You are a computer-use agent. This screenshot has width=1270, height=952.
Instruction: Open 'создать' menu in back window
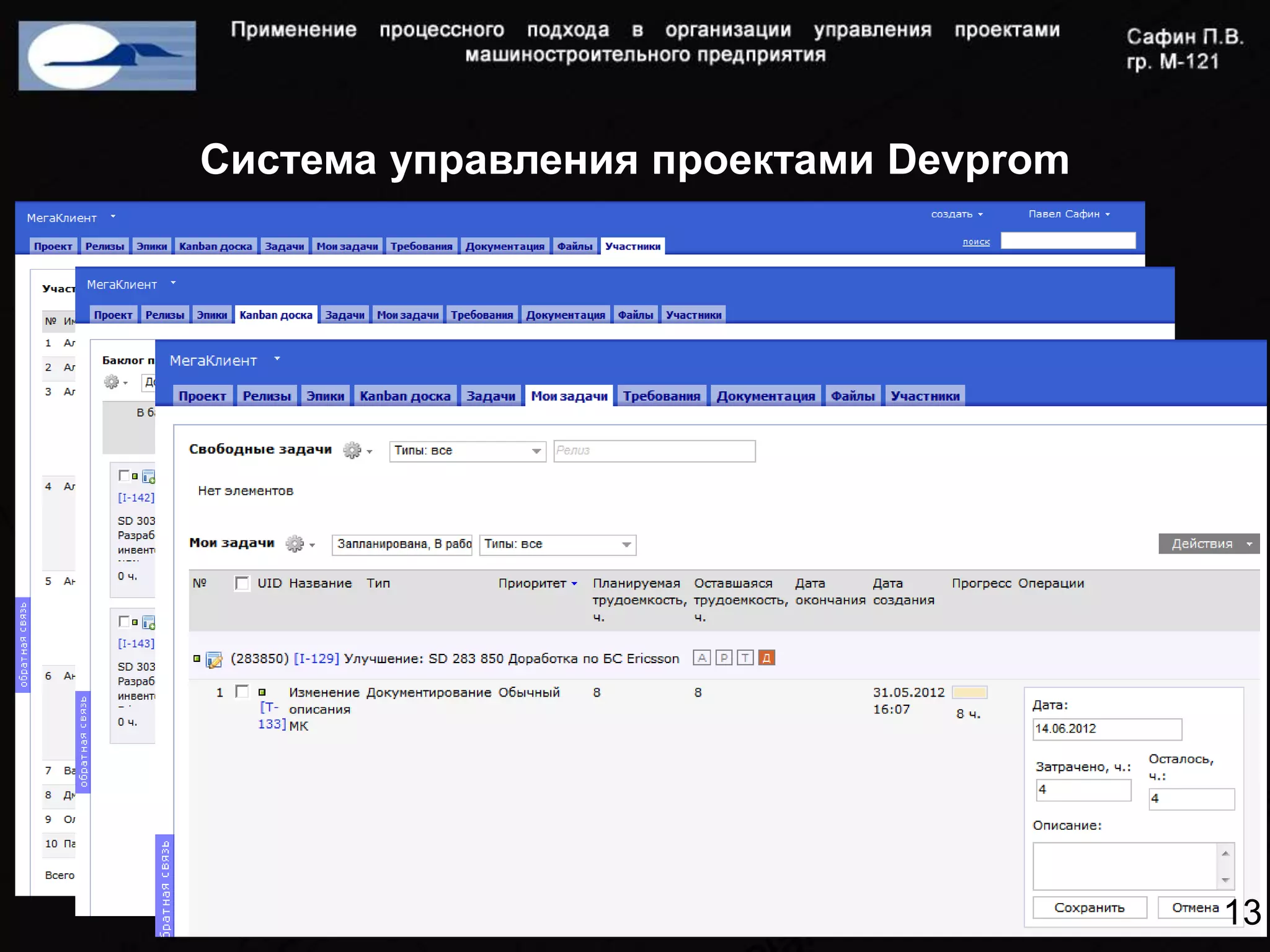pyautogui.click(x=957, y=214)
